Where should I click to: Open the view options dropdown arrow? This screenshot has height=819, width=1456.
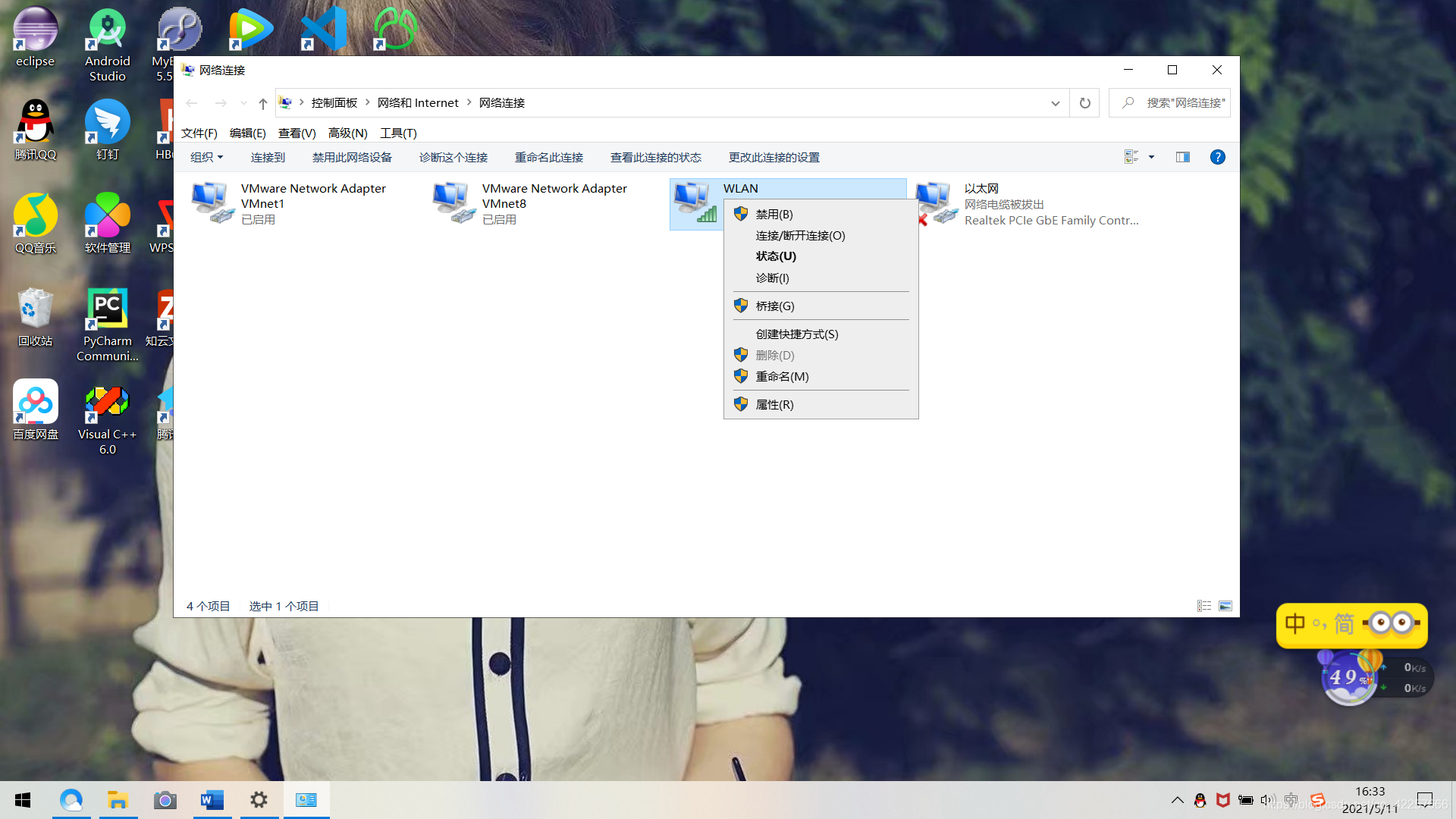click(1151, 157)
